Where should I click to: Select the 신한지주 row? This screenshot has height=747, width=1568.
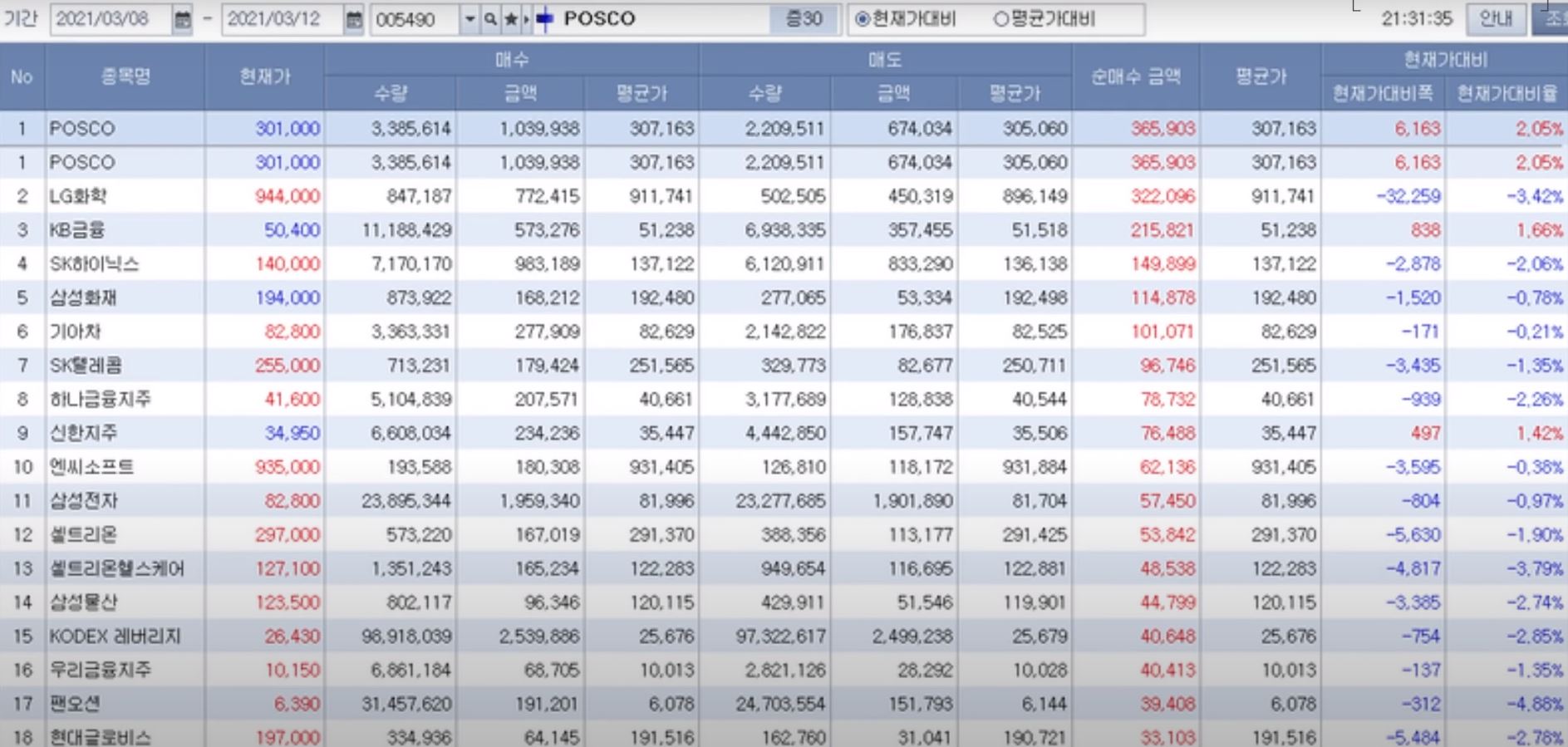click(x=784, y=433)
